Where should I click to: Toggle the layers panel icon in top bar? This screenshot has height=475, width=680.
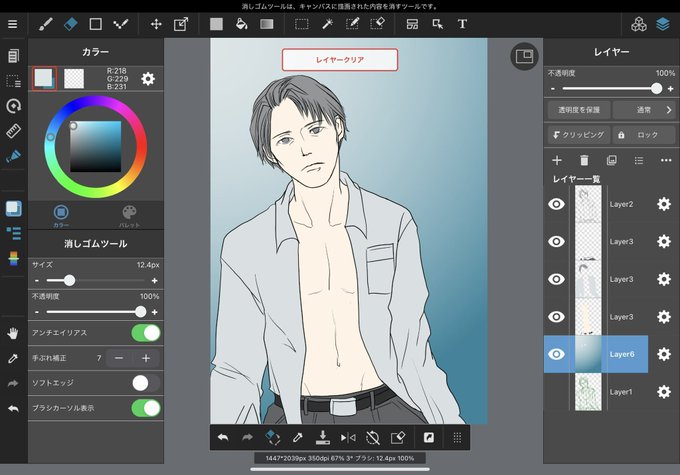pos(663,24)
